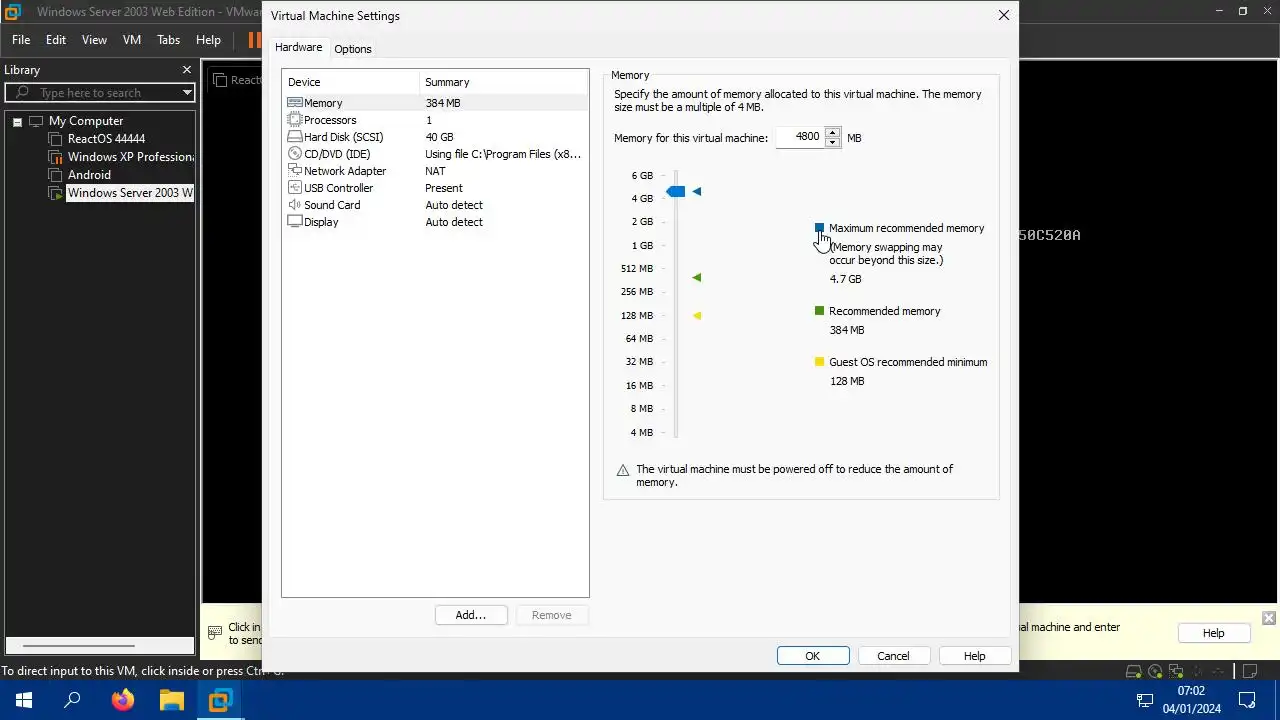
Task: Collapse the My Computer tree node
Action: [x=17, y=122]
